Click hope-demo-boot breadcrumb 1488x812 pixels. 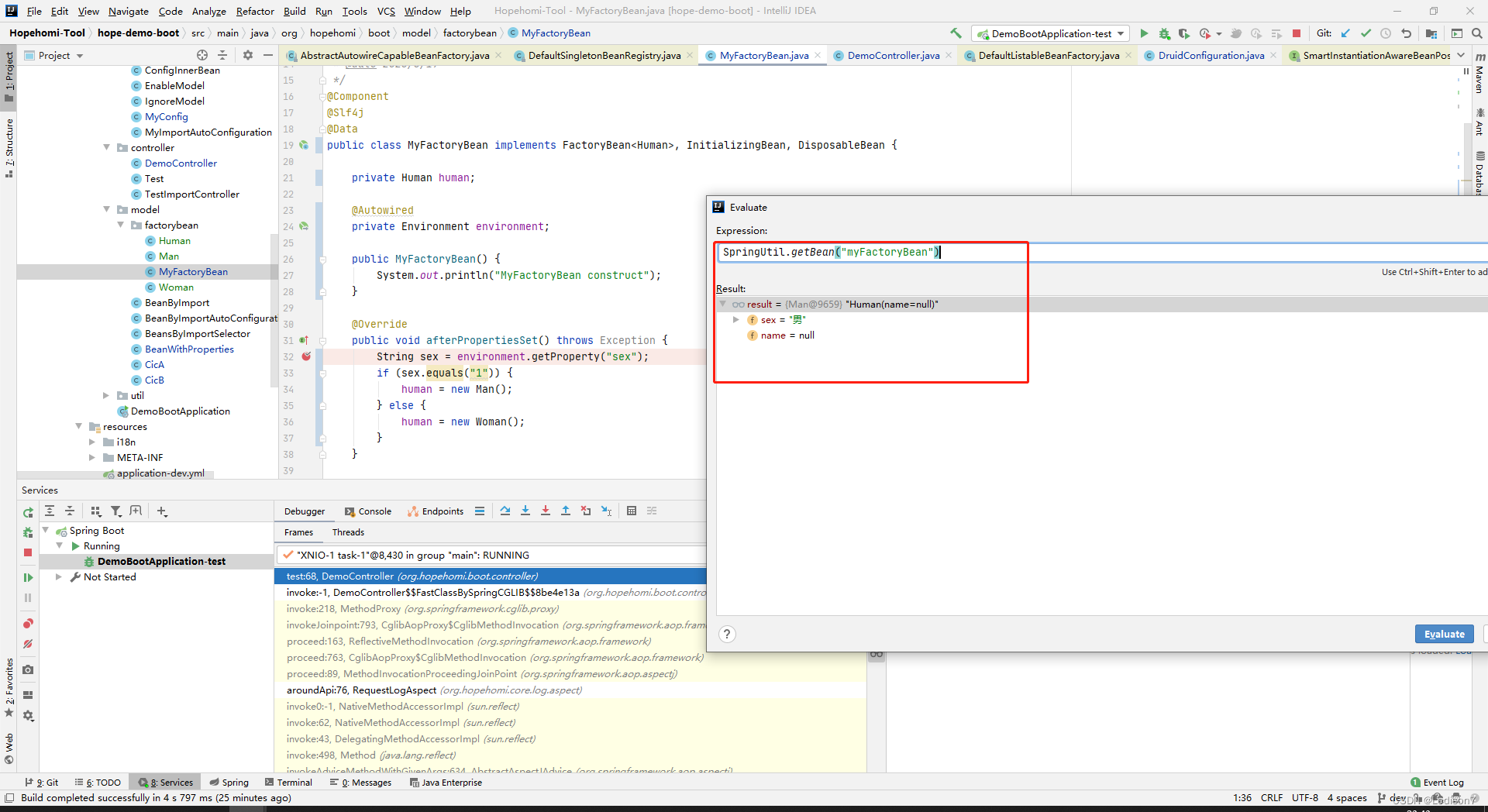pyautogui.click(x=138, y=33)
